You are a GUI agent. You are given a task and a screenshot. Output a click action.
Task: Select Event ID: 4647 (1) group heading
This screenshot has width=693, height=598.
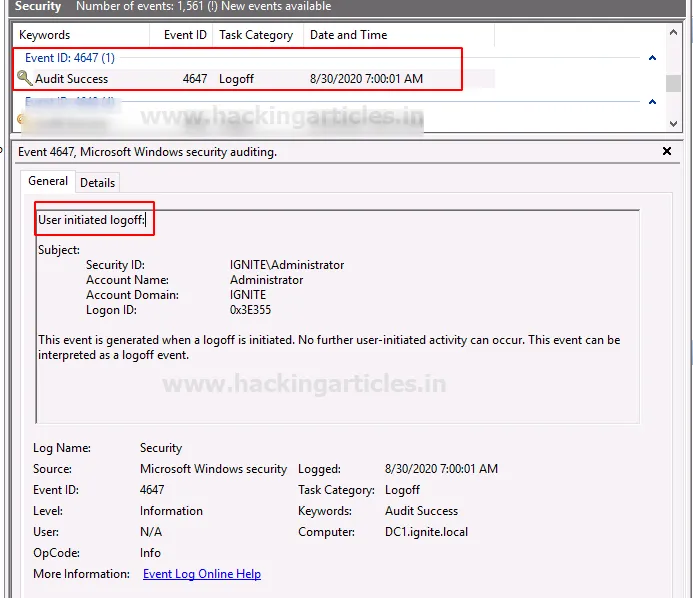pyautogui.click(x=70, y=58)
